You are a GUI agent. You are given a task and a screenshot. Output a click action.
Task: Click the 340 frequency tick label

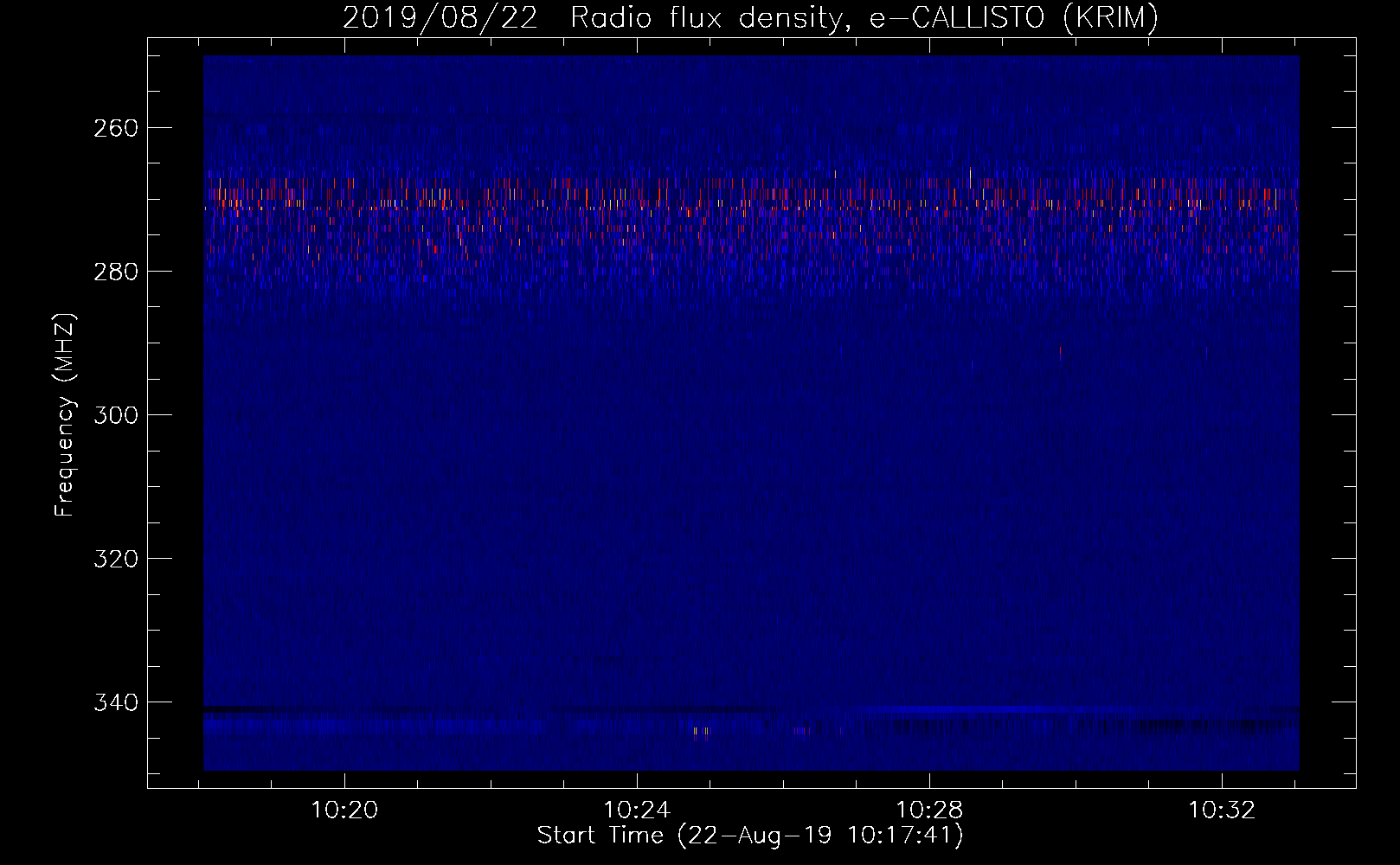[116, 702]
